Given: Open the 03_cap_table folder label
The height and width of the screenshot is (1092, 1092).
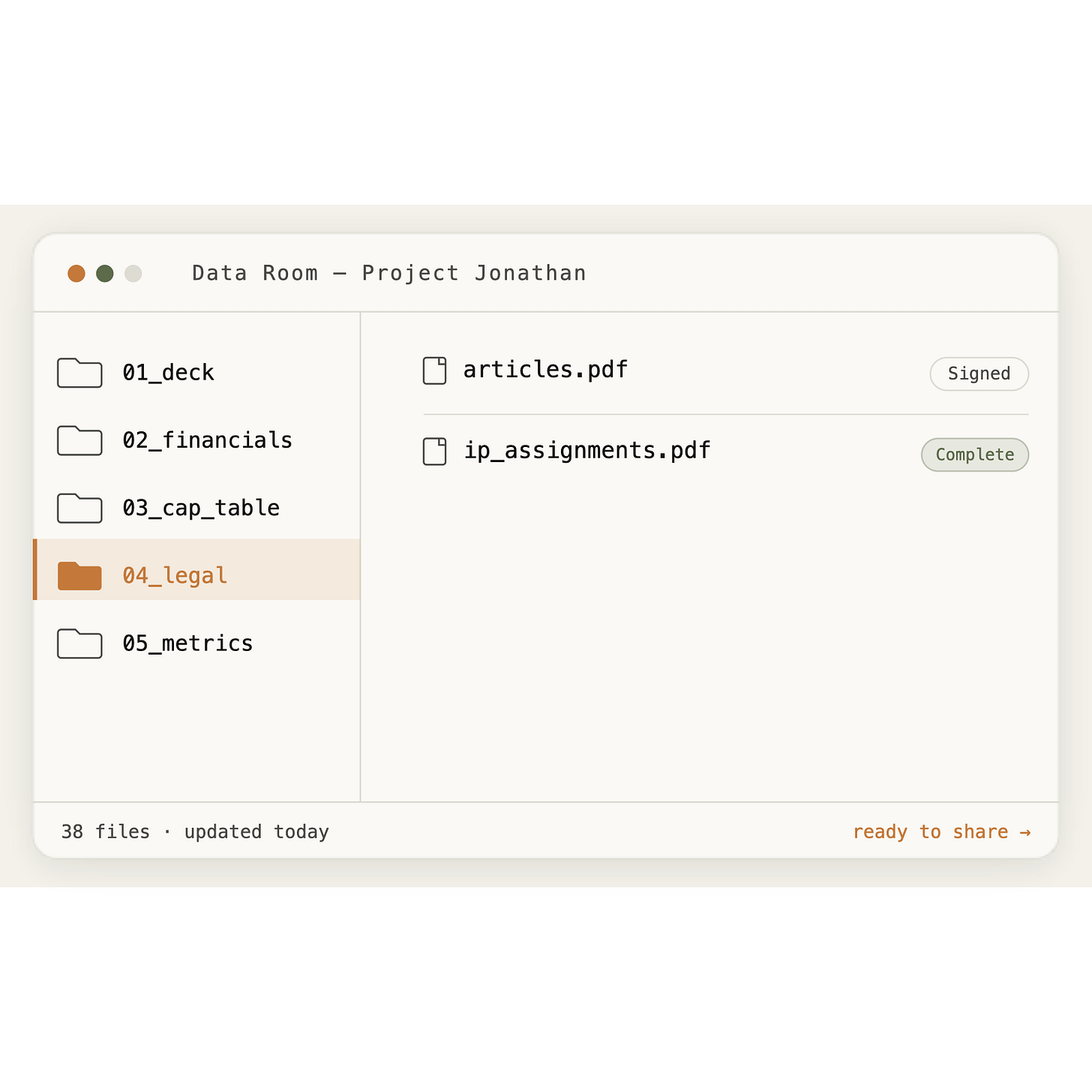Looking at the screenshot, I should (201, 508).
